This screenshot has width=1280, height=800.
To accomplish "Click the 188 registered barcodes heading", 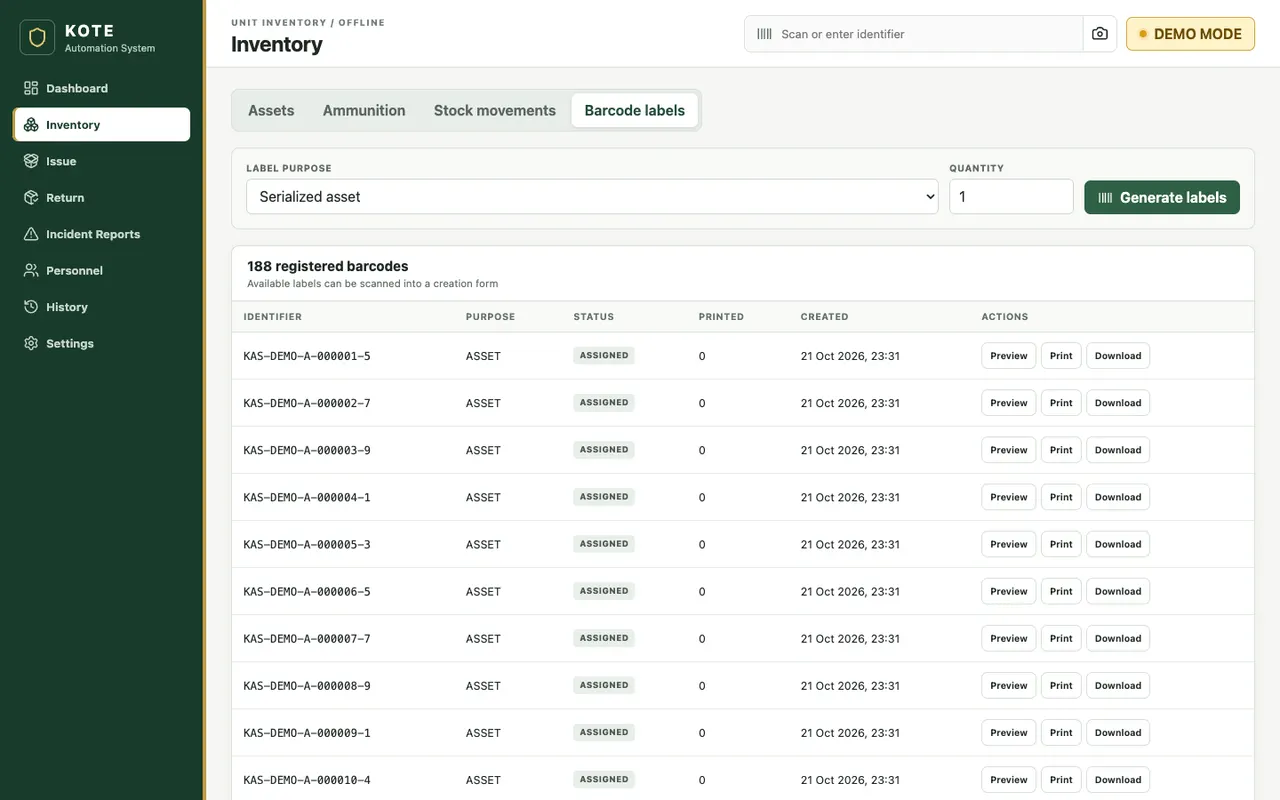I will (x=328, y=266).
